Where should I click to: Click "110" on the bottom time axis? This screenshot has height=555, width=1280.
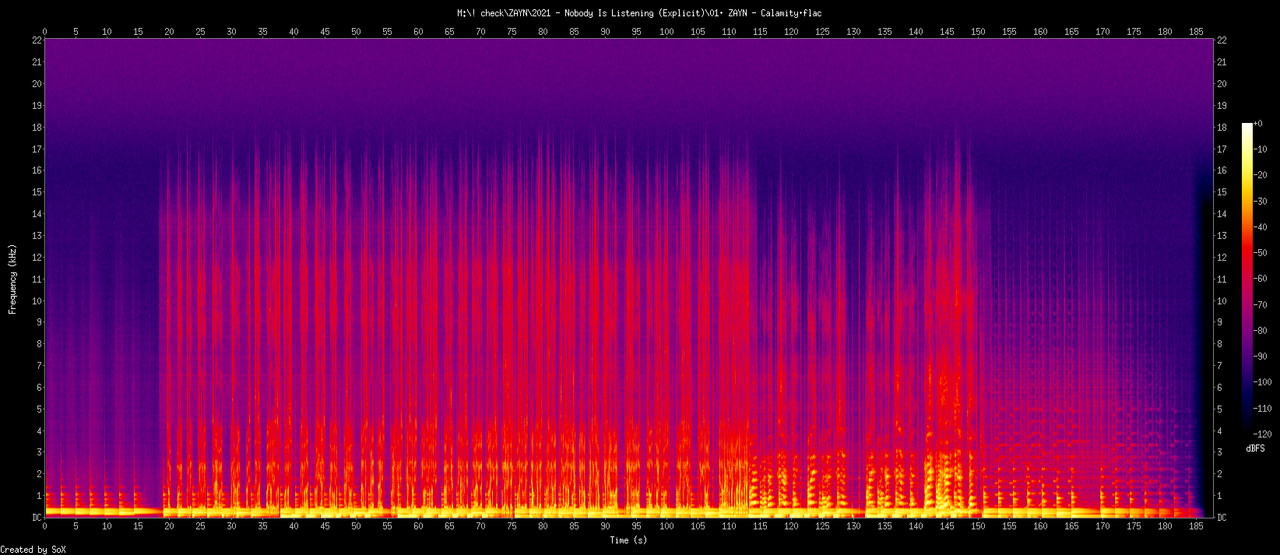pyautogui.click(x=729, y=528)
